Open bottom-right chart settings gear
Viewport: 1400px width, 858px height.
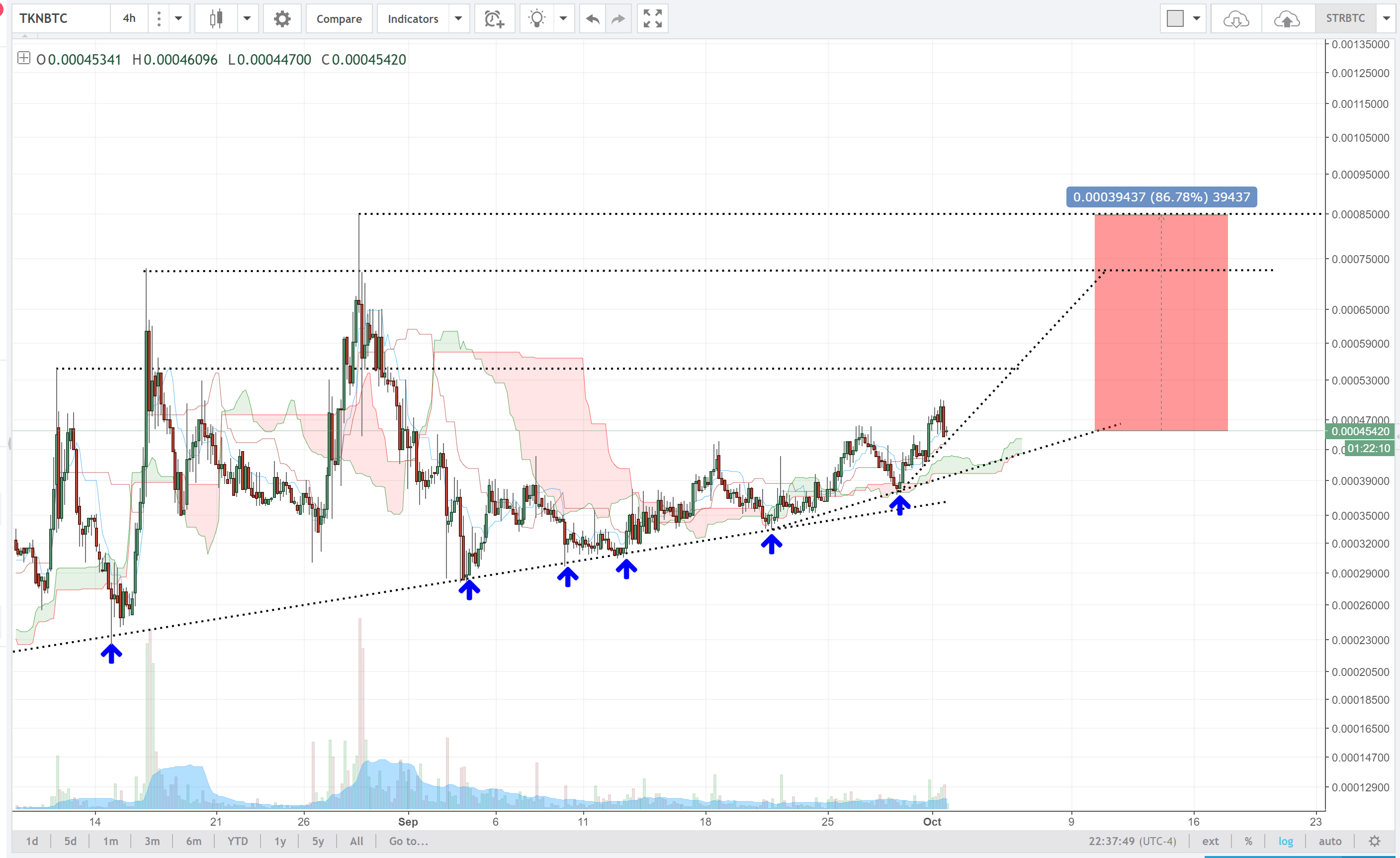click(1375, 841)
